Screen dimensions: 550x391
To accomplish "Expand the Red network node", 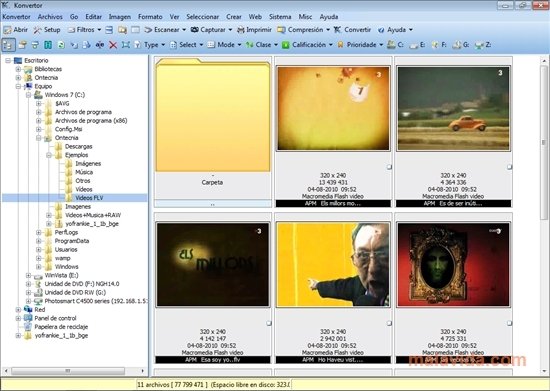I will tap(18, 310).
